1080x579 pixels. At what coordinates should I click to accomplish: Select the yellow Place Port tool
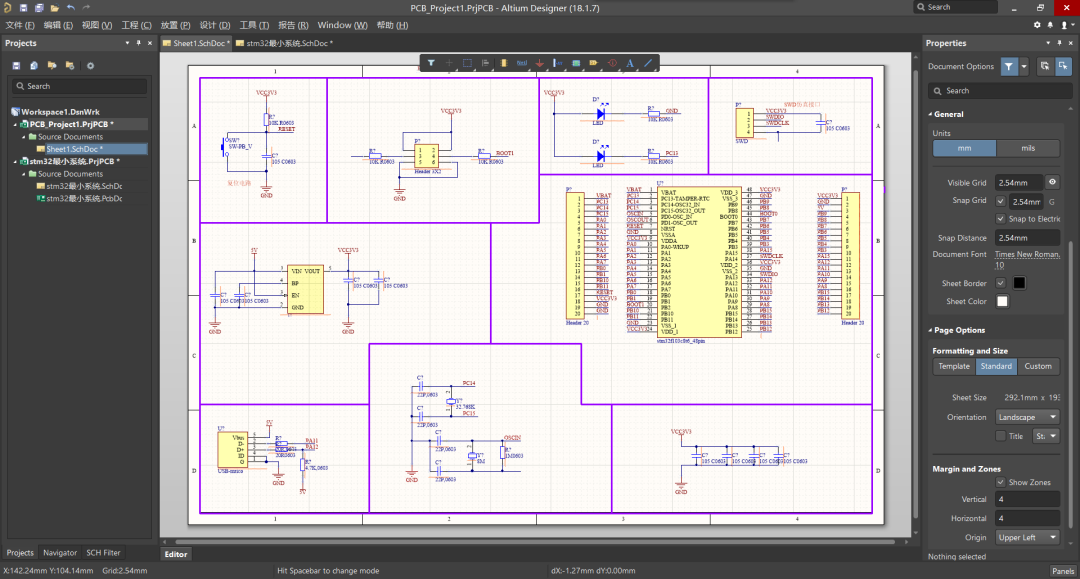pos(594,63)
